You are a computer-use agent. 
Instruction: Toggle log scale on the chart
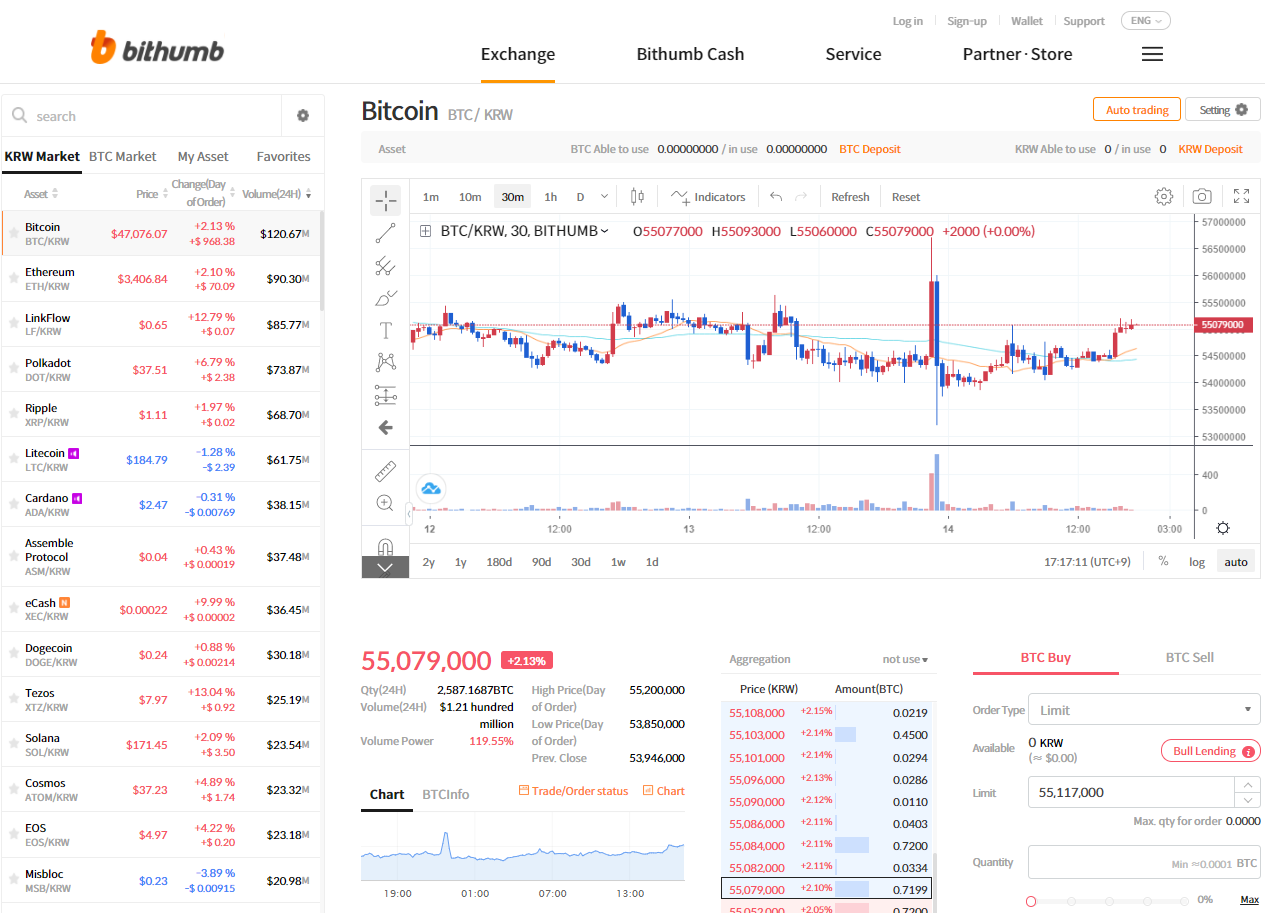pyautogui.click(x=1197, y=561)
